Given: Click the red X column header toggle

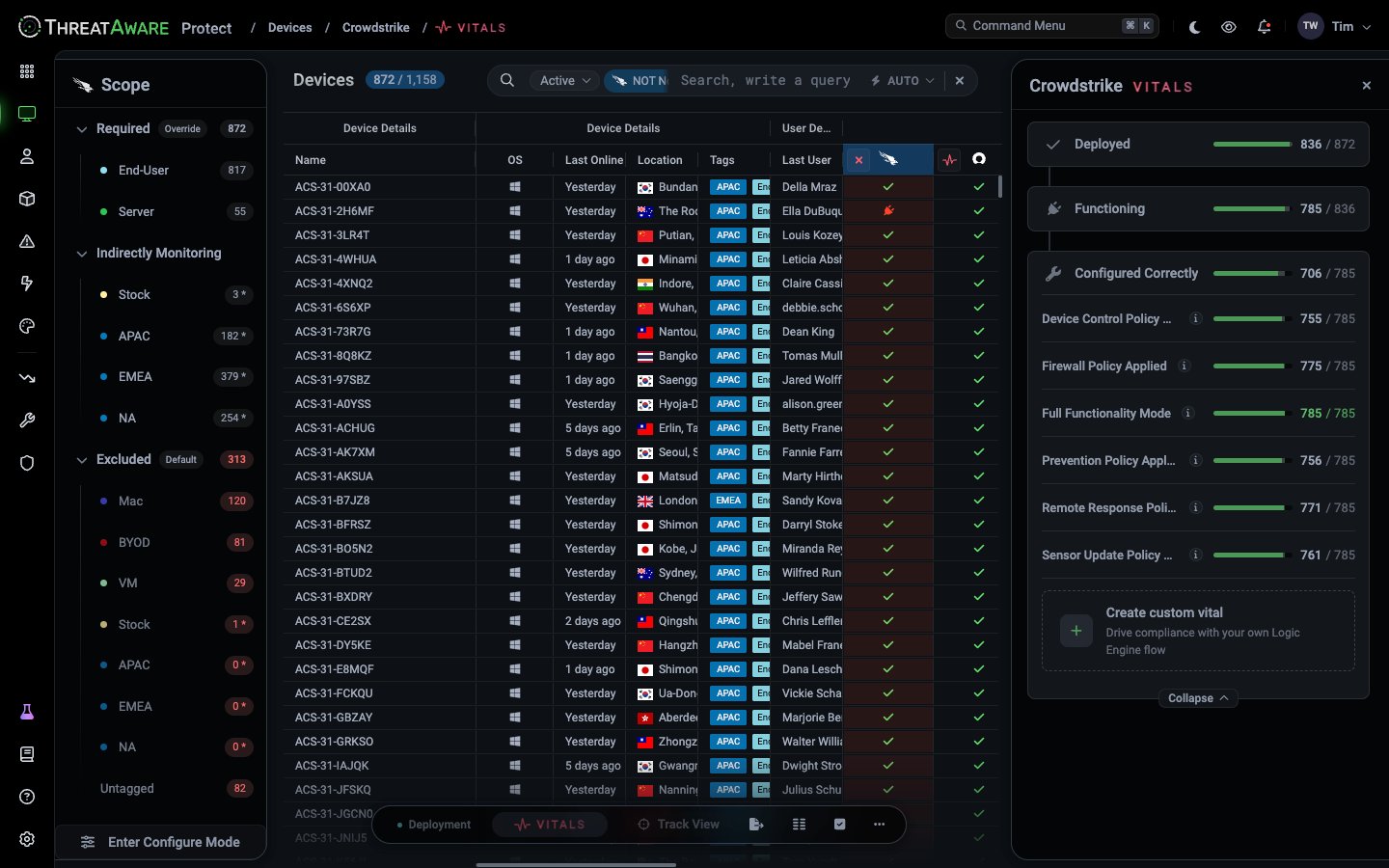Looking at the screenshot, I should pyautogui.click(x=858, y=160).
